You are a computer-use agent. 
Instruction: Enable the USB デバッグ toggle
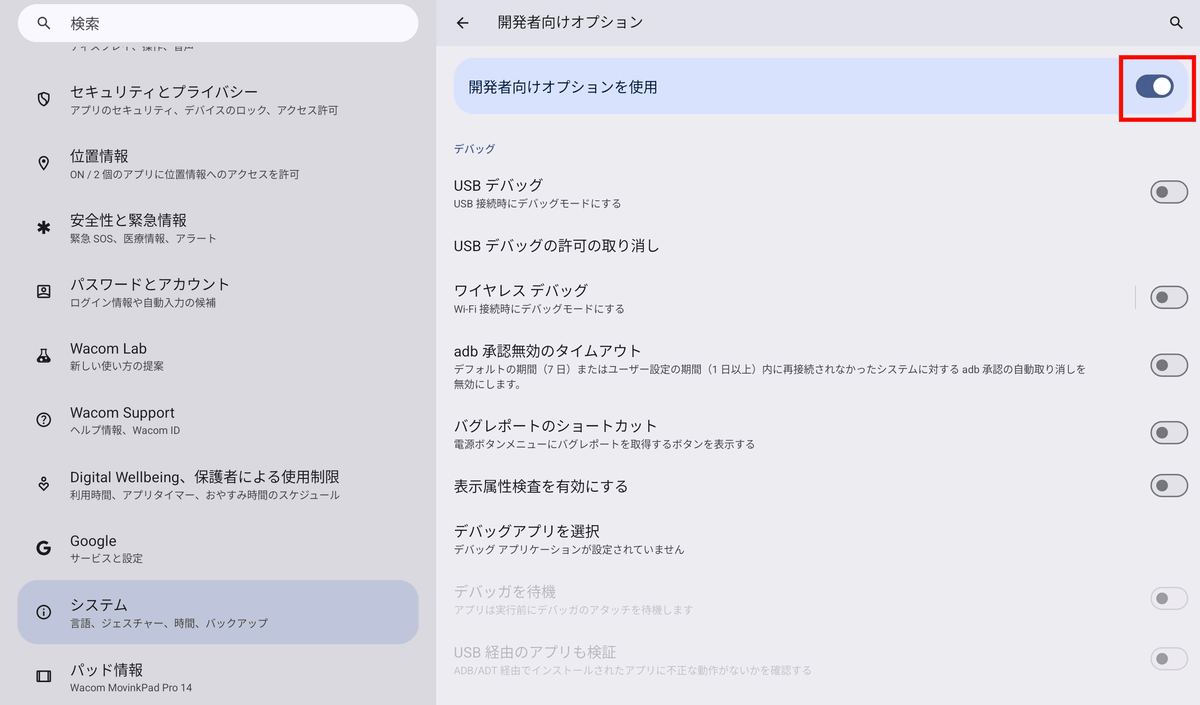point(1168,192)
